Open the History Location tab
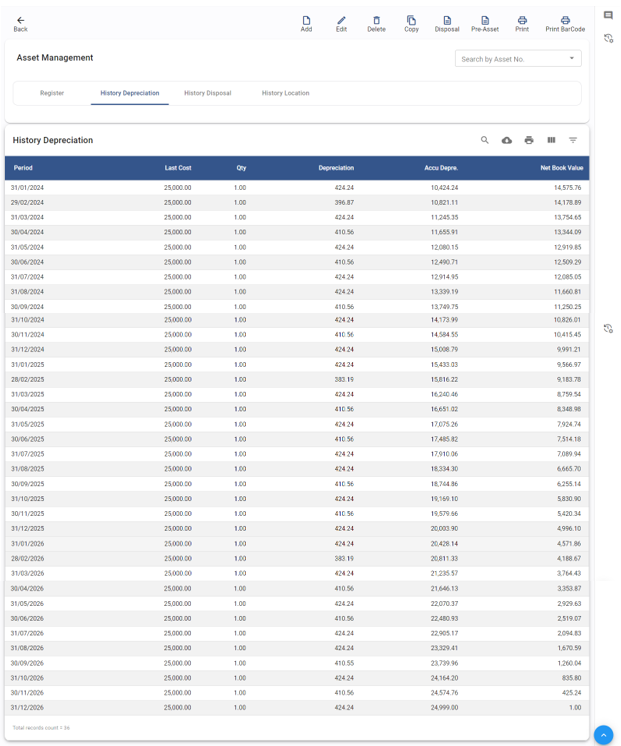The image size is (621, 746). tap(285, 93)
